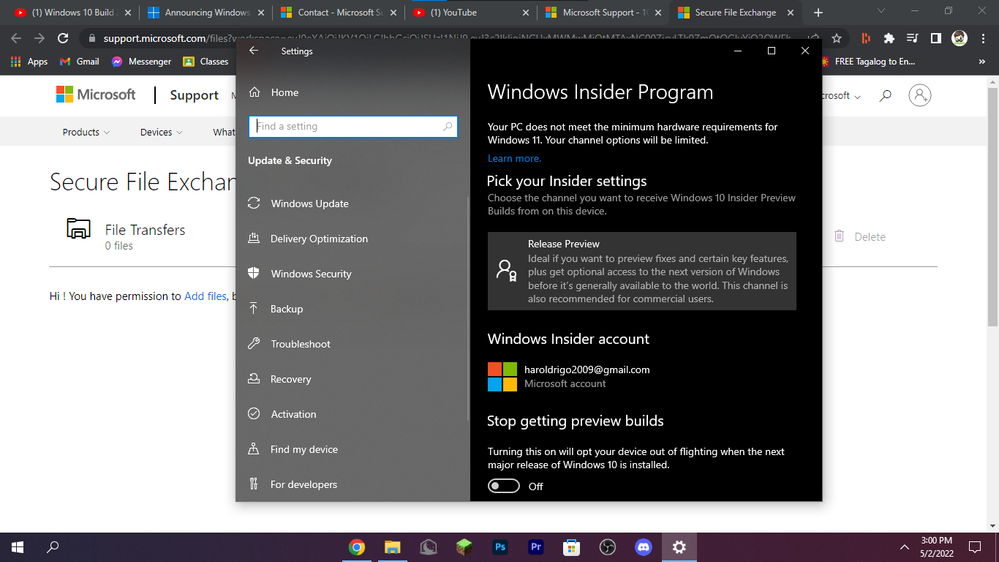Click the Support heading link
Viewport: 999px width, 562px height.
click(x=194, y=95)
